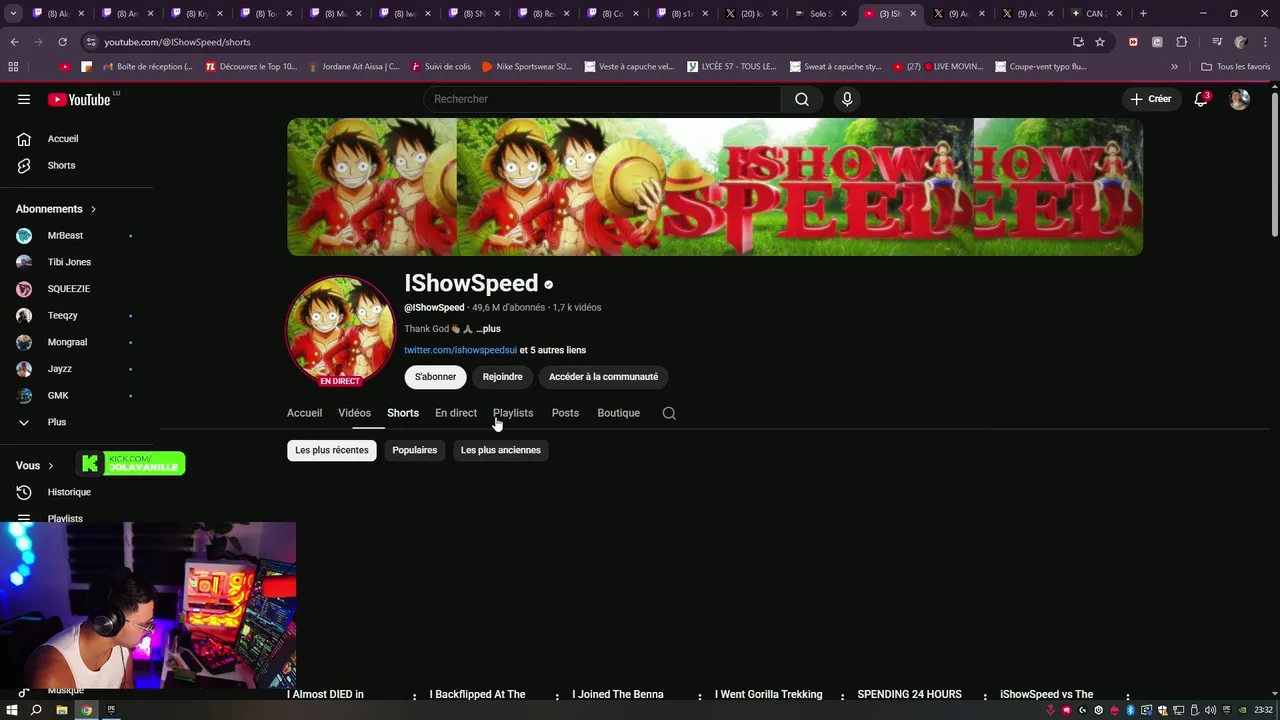Click the channel search magnifier icon
This screenshot has height=720, width=1280.
pyautogui.click(x=669, y=413)
